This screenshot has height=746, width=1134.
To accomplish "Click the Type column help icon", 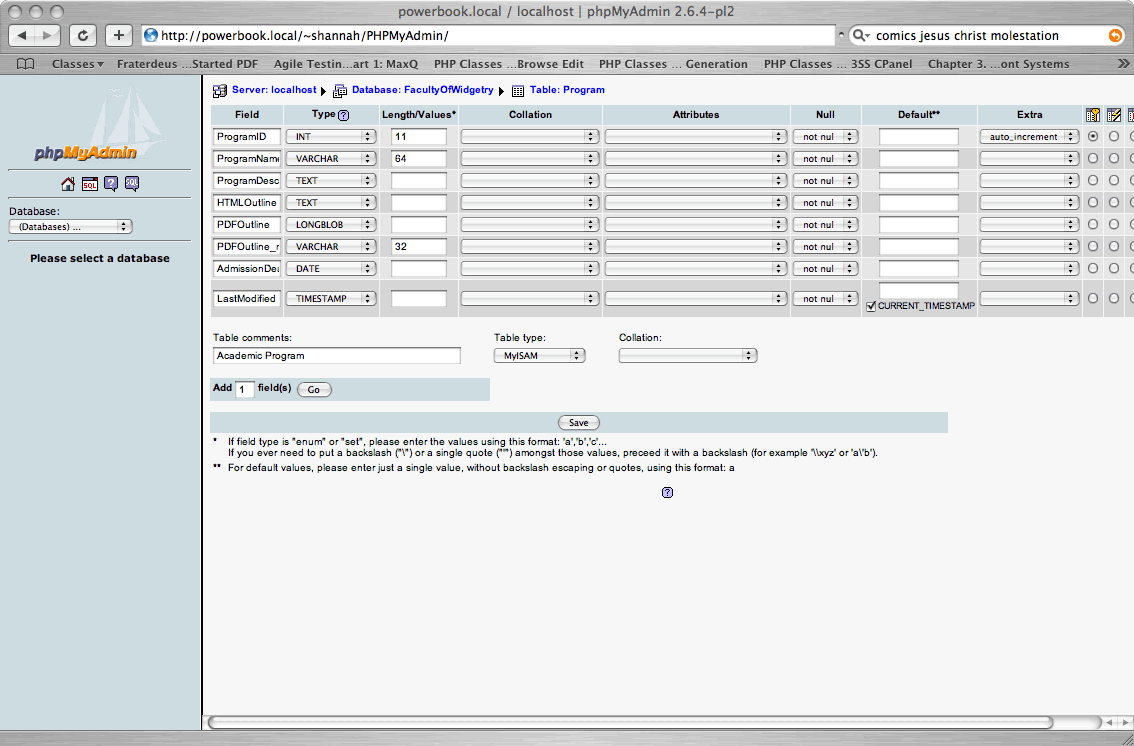I will [x=344, y=116].
